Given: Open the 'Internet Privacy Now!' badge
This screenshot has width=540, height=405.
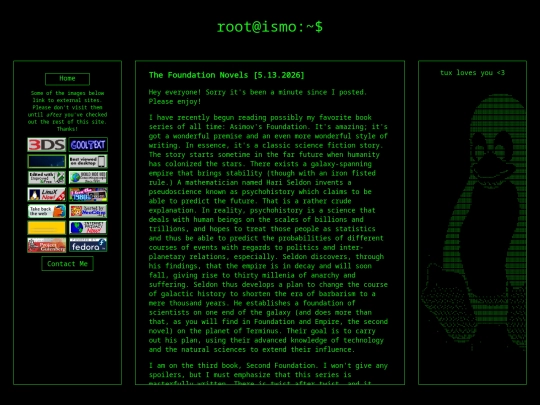Looking at the screenshot, I should click(88, 228).
